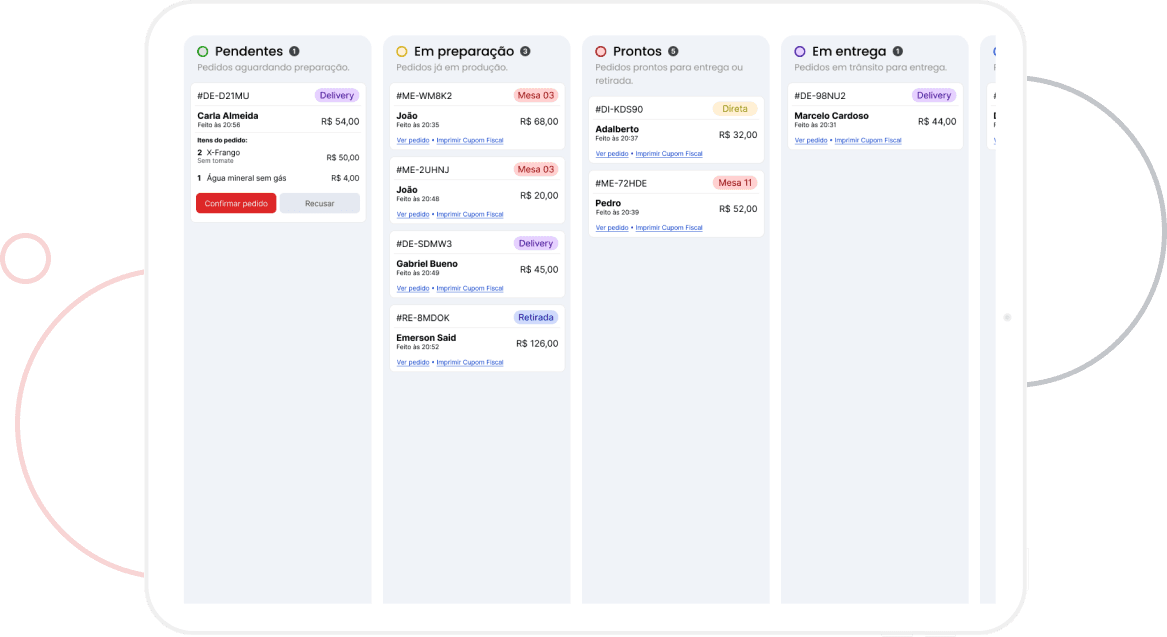Click the red Prontos status circle icon
Screen dimensions: 1167x637
[601, 51]
